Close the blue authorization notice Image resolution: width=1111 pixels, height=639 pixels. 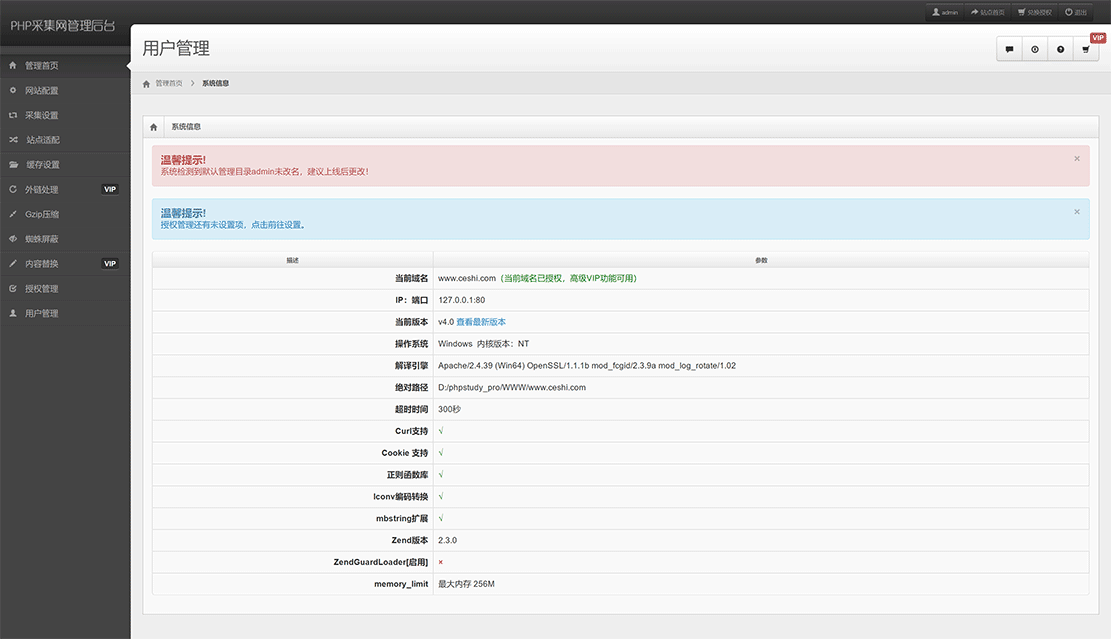[1077, 211]
